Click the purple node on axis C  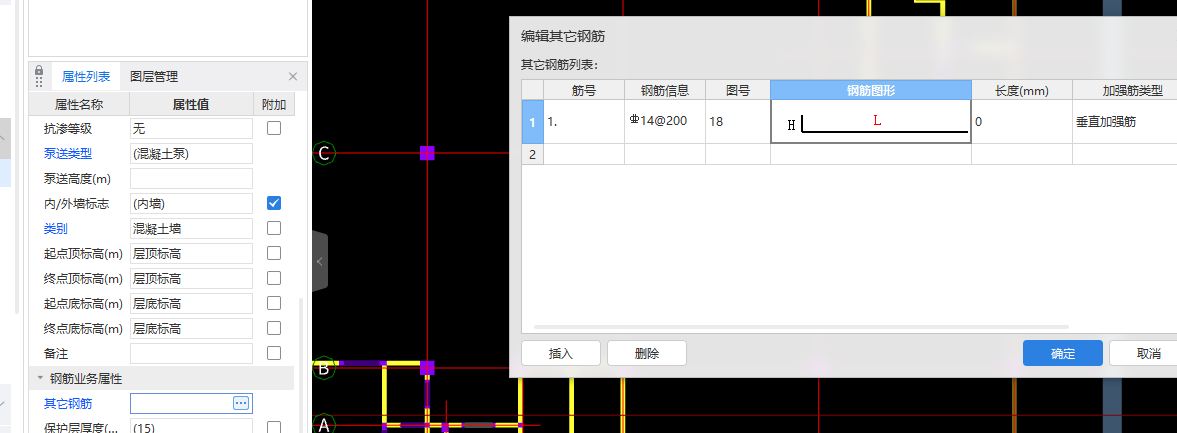tap(427, 153)
